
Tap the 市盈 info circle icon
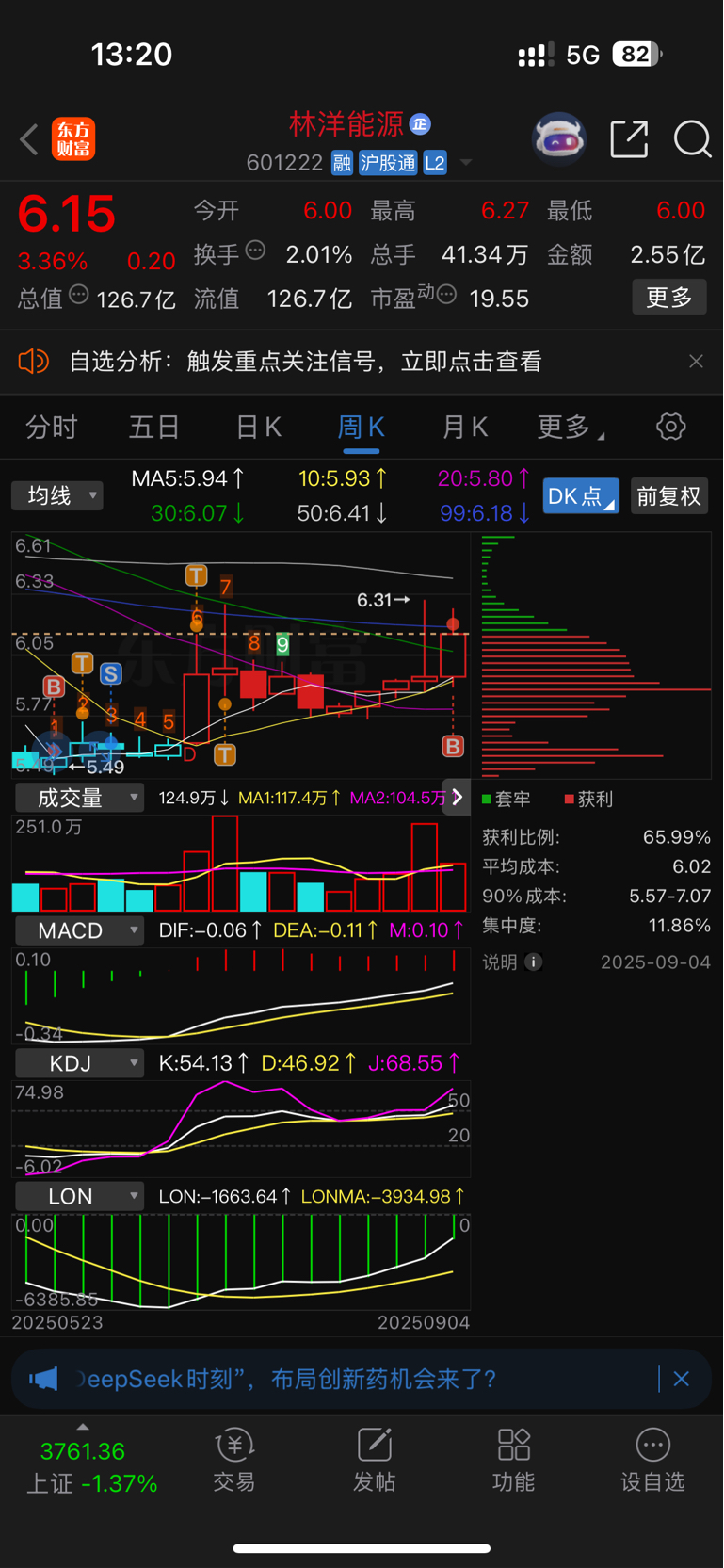[447, 295]
